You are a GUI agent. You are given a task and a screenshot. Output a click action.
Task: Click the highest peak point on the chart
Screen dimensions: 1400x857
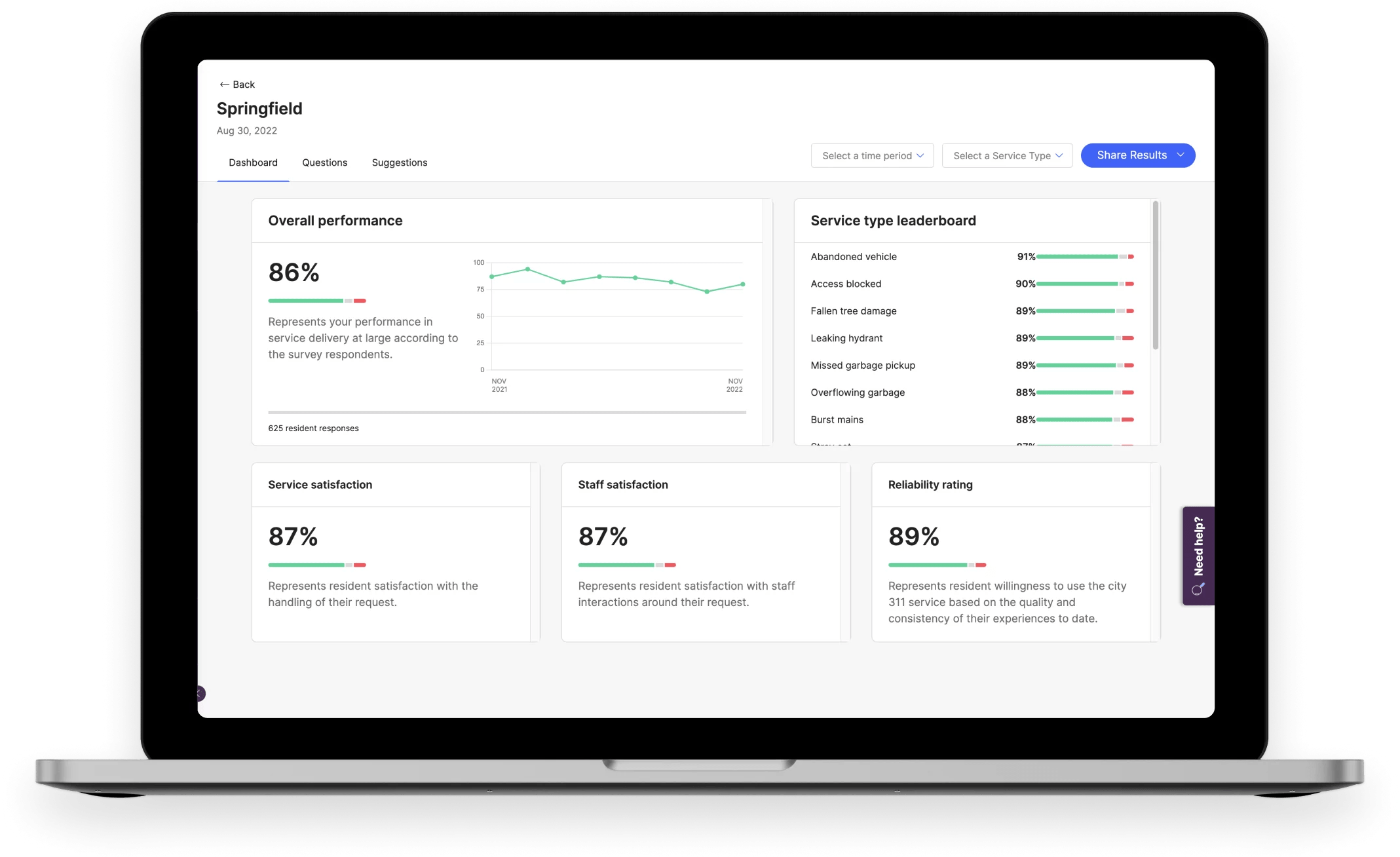coord(528,269)
